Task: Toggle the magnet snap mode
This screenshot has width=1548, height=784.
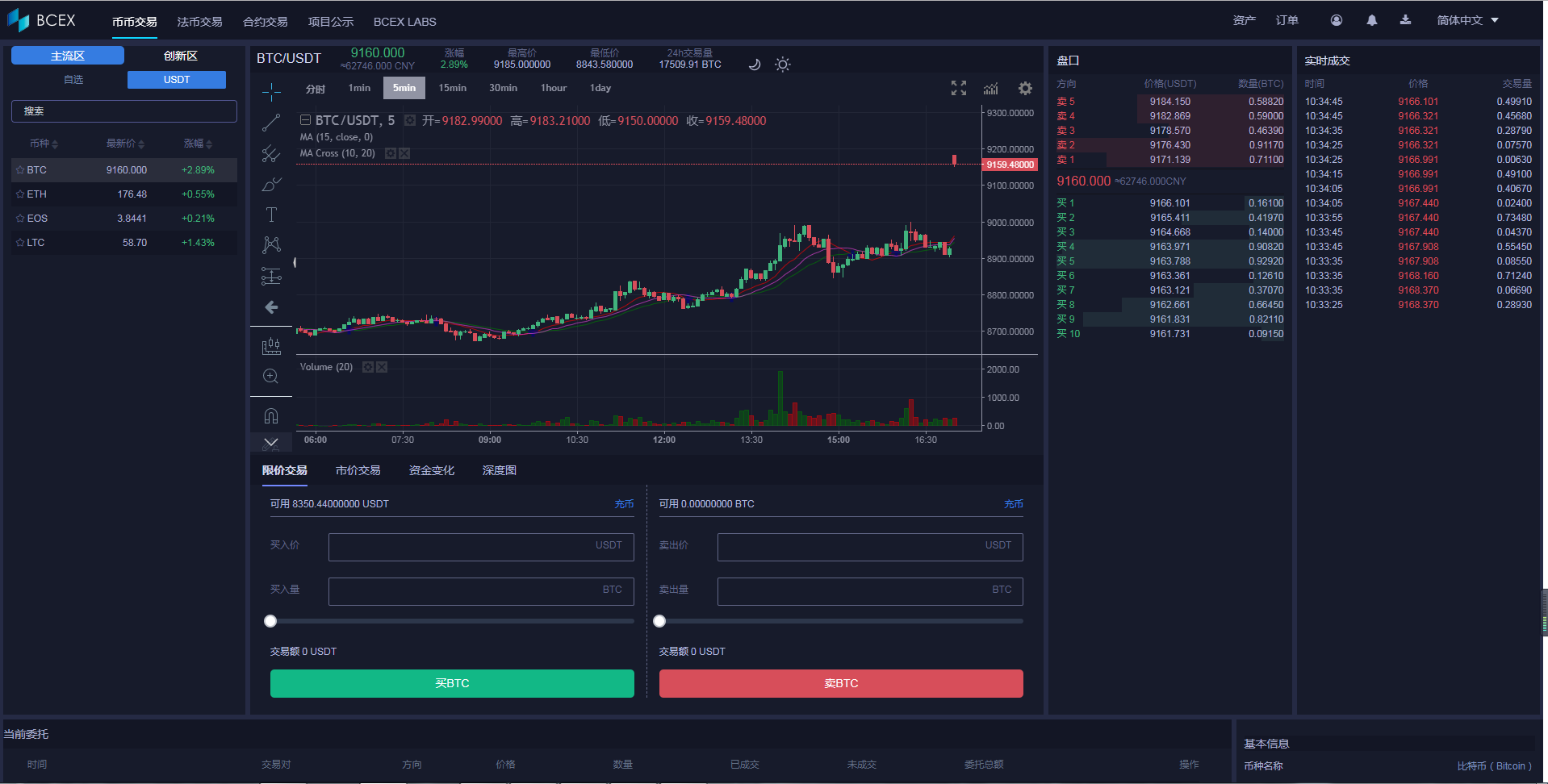Action: (271, 416)
